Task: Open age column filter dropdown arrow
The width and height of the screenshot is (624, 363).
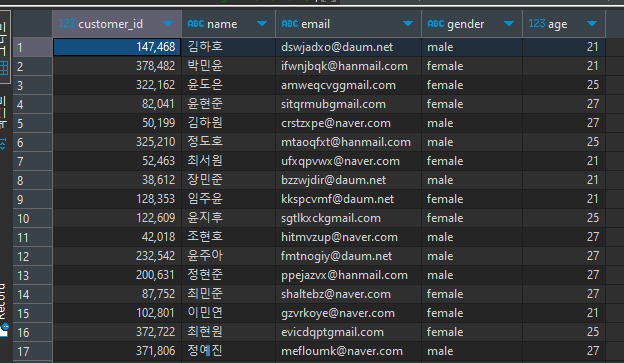Action: pos(592,24)
